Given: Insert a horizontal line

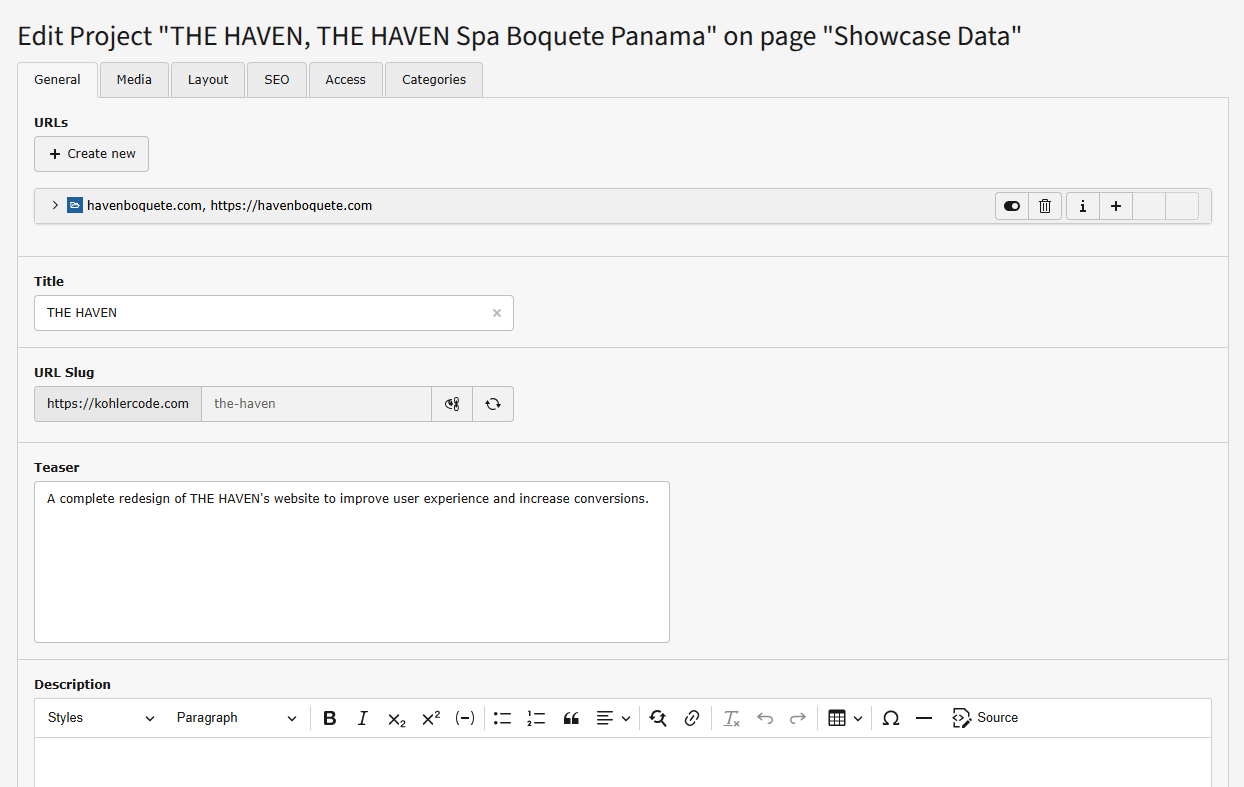Looking at the screenshot, I should 924,718.
